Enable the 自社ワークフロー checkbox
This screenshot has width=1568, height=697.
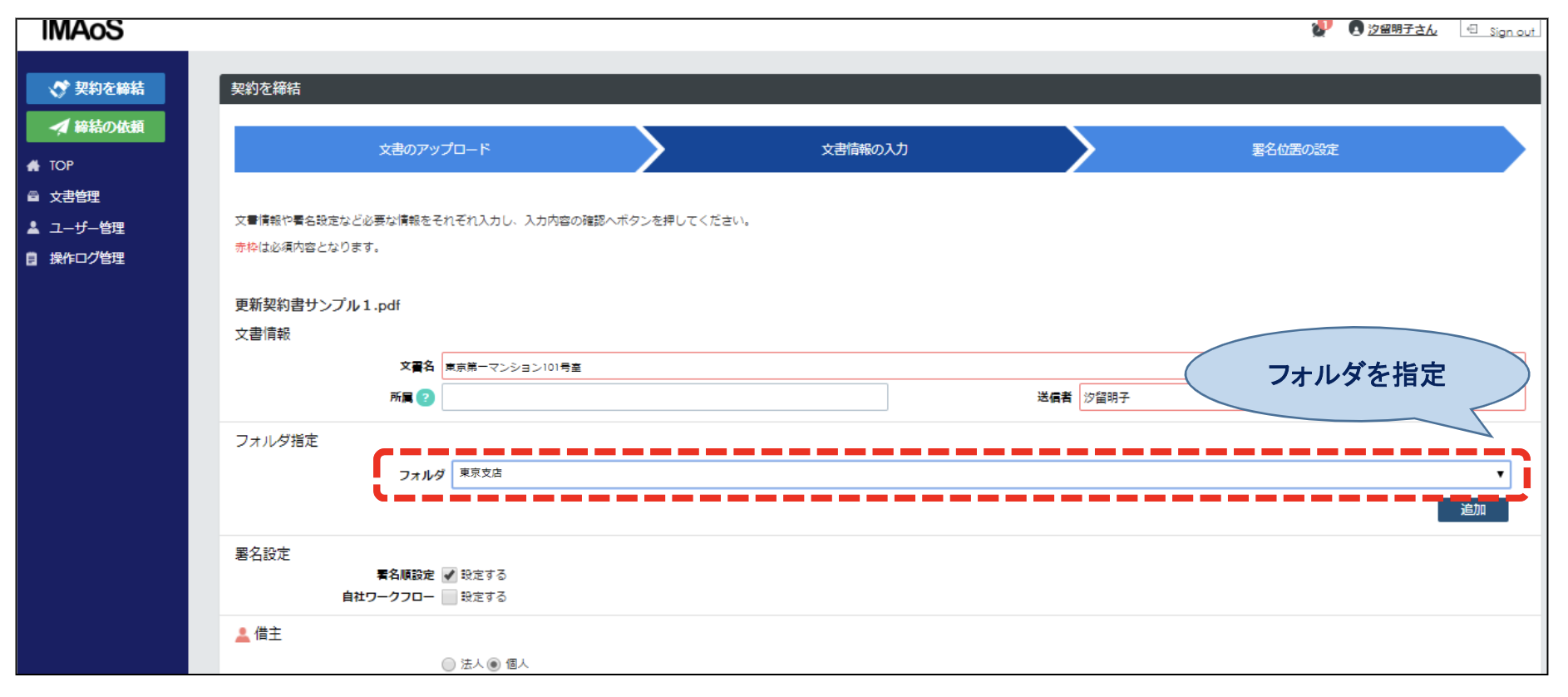pyautogui.click(x=450, y=597)
